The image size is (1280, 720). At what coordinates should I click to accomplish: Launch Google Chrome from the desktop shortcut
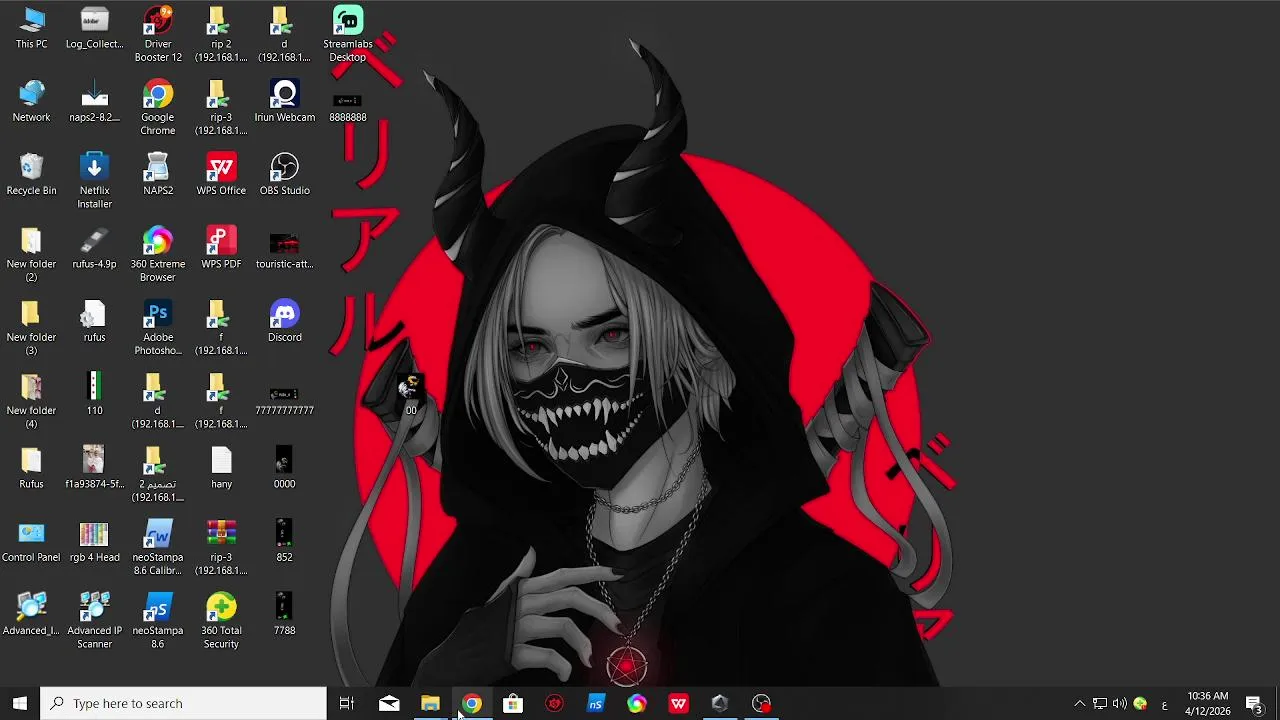(158, 107)
